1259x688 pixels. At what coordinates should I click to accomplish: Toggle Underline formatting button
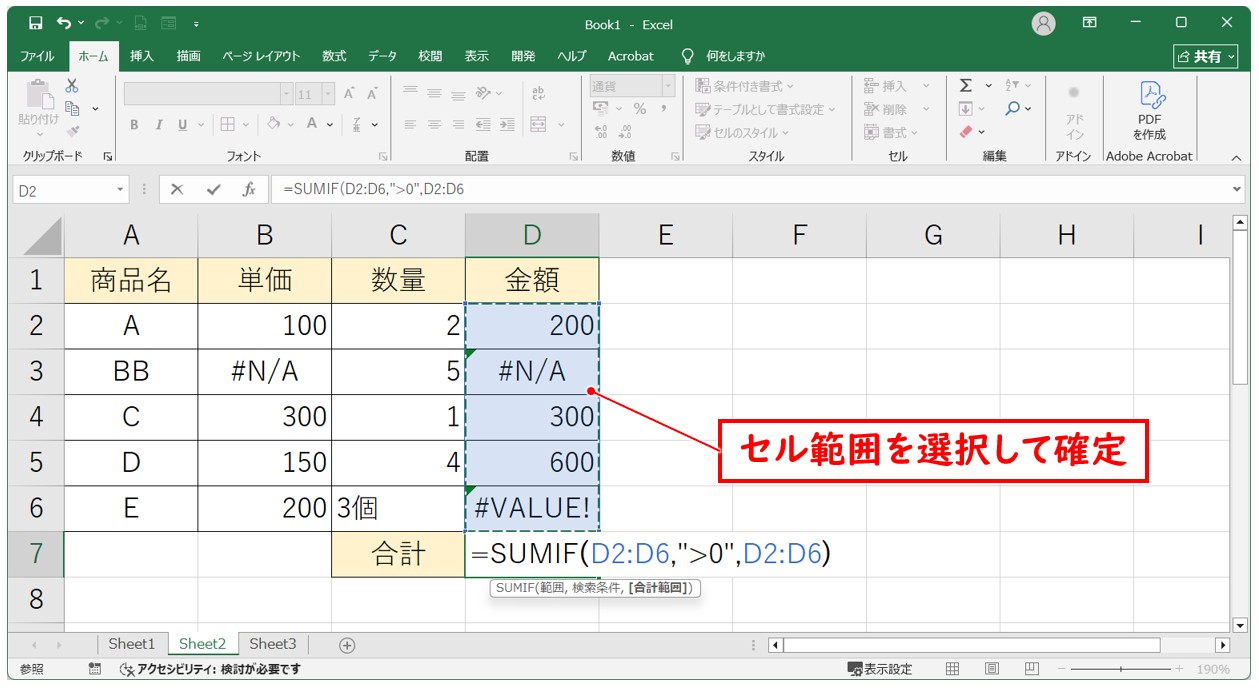click(x=182, y=125)
